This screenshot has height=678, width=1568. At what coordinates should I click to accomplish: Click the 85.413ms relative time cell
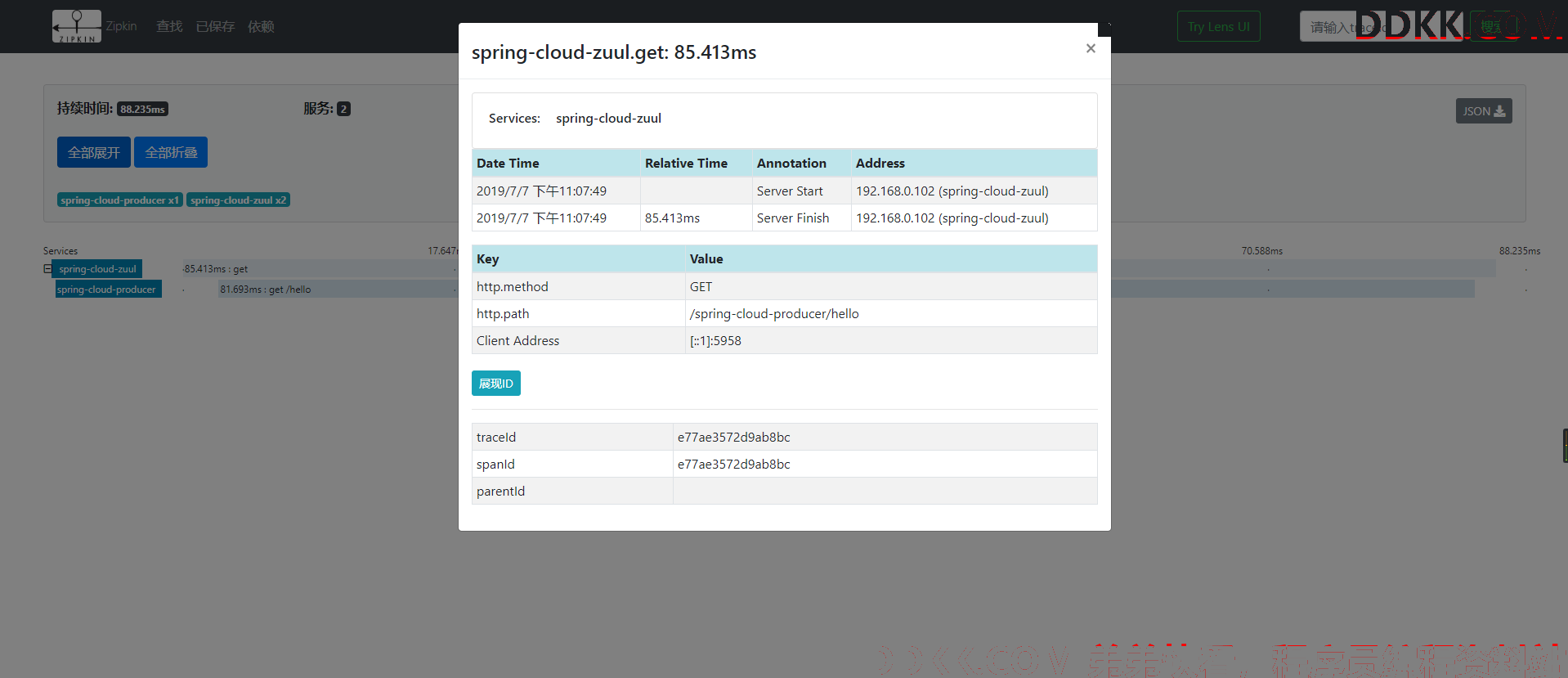coord(697,218)
